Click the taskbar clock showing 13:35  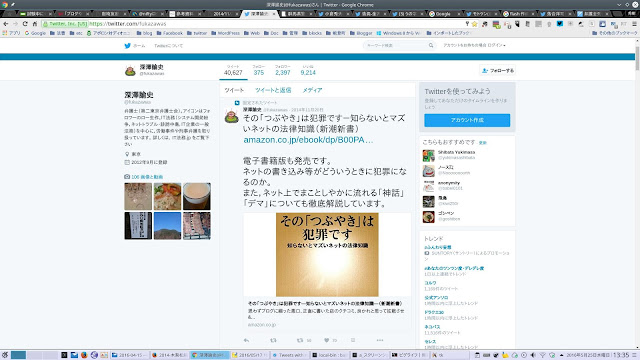point(621,355)
